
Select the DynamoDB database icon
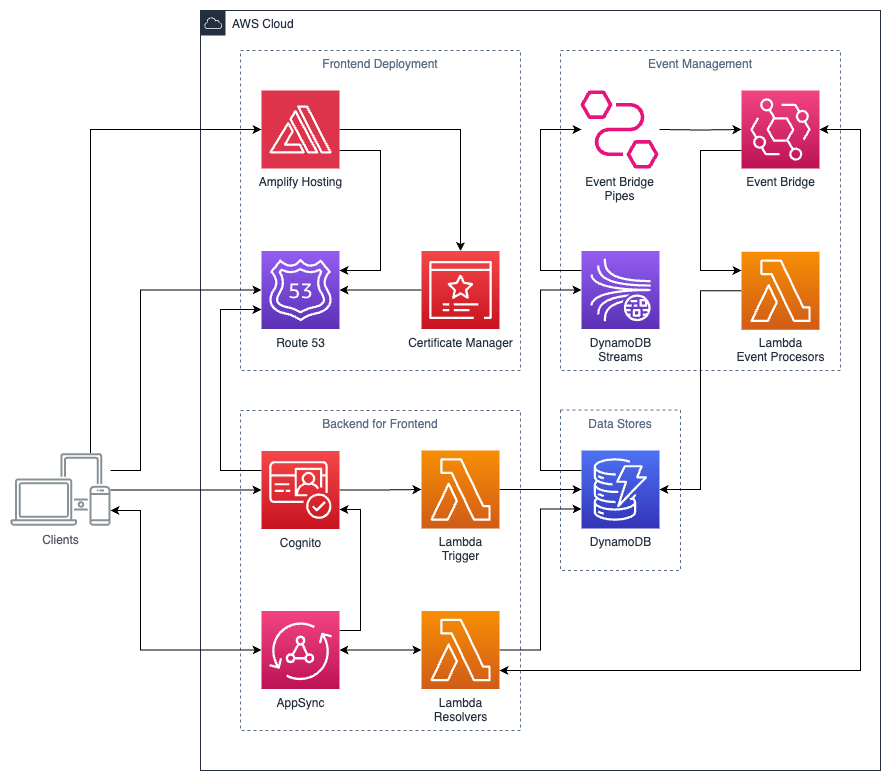click(620, 489)
